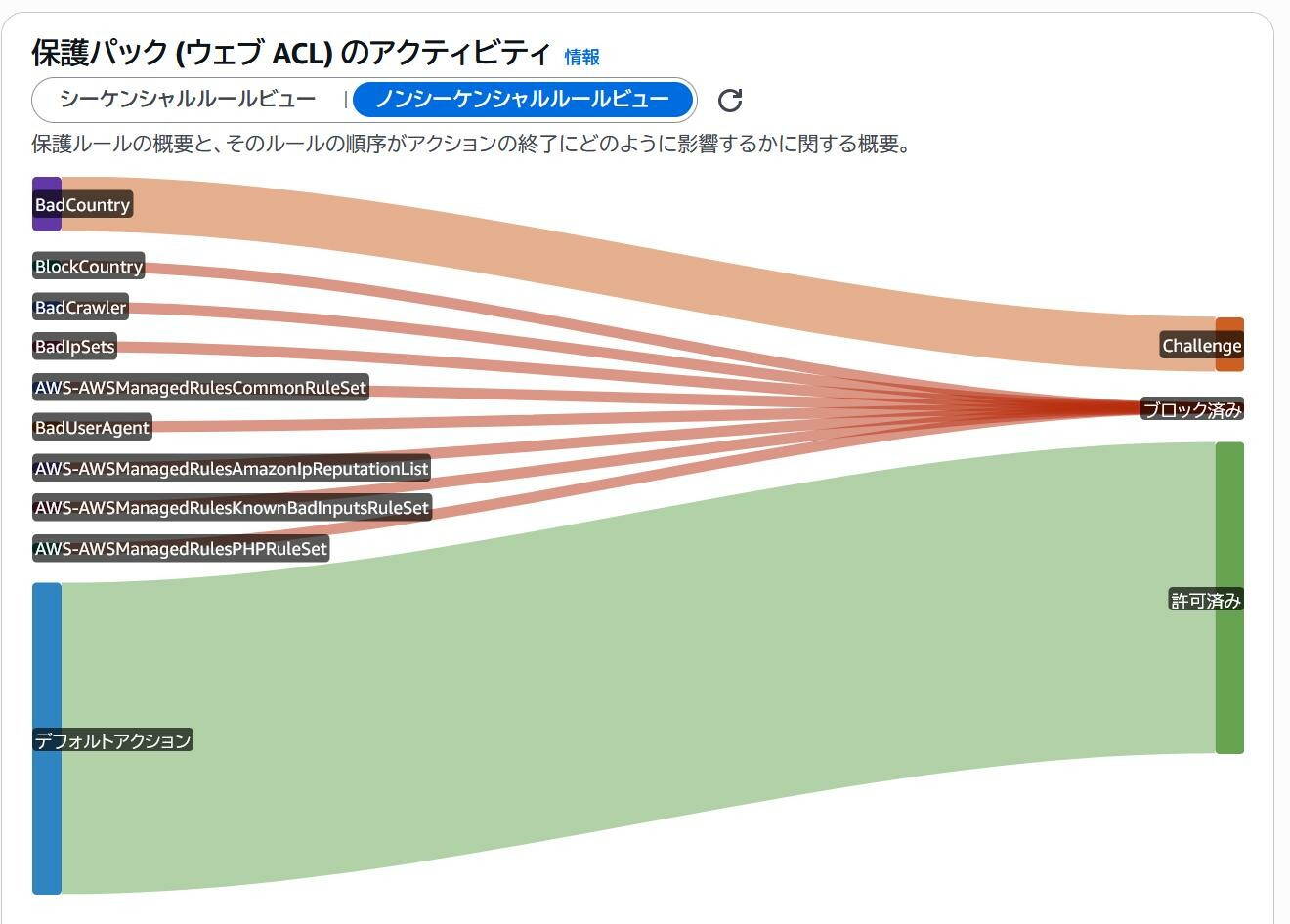1290x924 pixels.
Task: Click the dark green allowed node bar
Action: [x=1229, y=684]
